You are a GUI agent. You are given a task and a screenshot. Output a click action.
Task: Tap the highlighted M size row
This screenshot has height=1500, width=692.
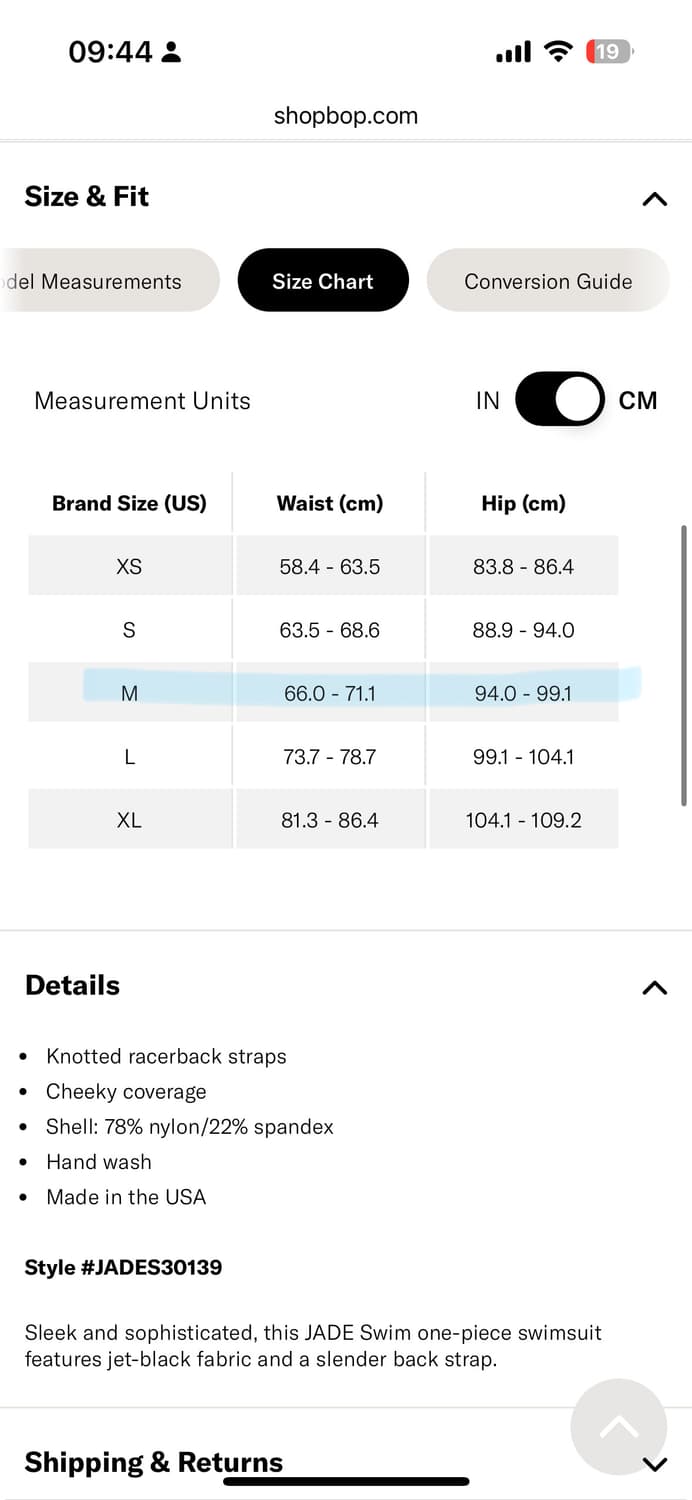coord(323,693)
